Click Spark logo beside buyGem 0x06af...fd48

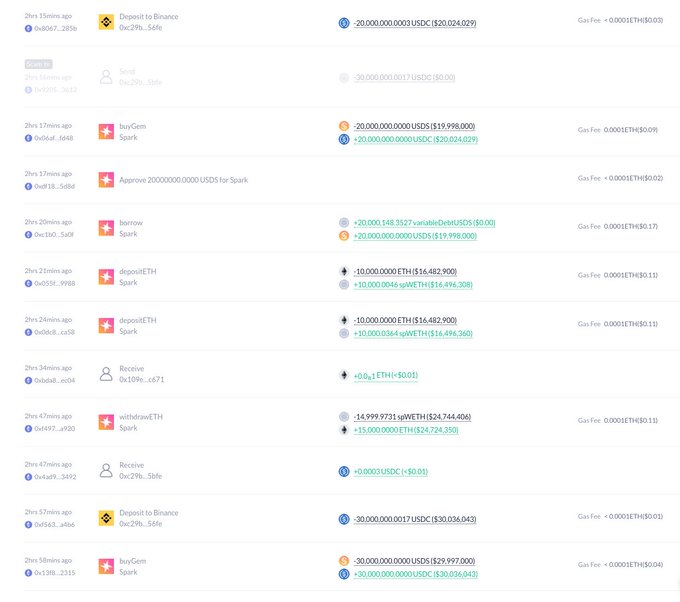(106, 131)
